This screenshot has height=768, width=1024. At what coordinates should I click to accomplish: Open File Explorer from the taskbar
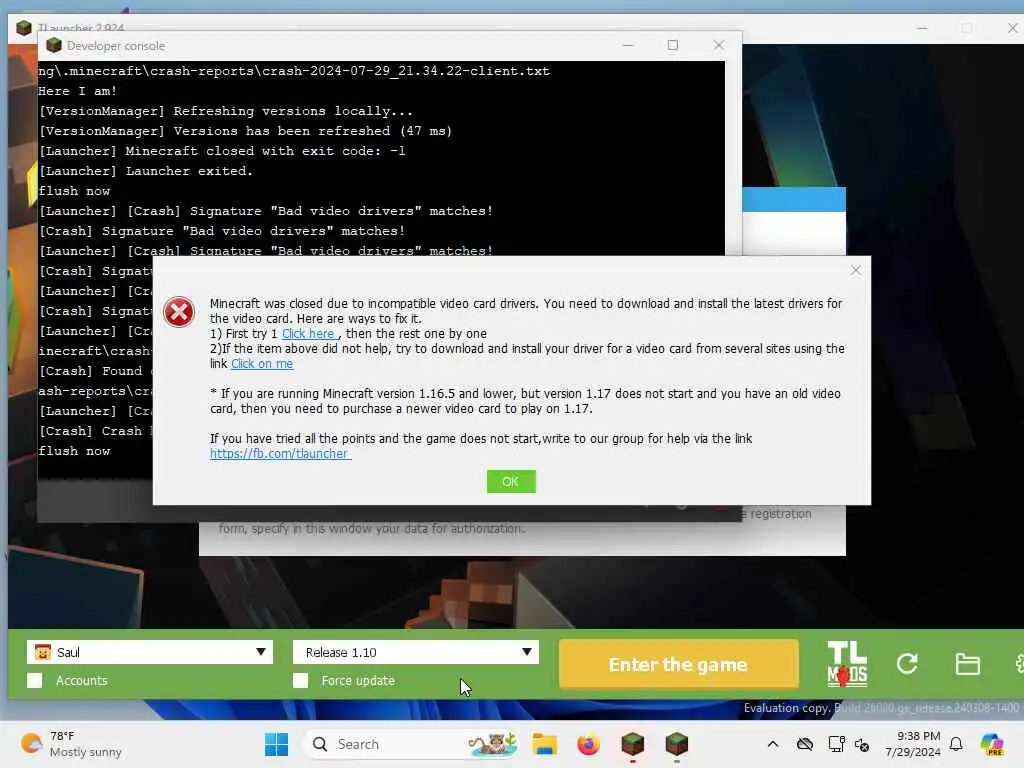point(544,744)
